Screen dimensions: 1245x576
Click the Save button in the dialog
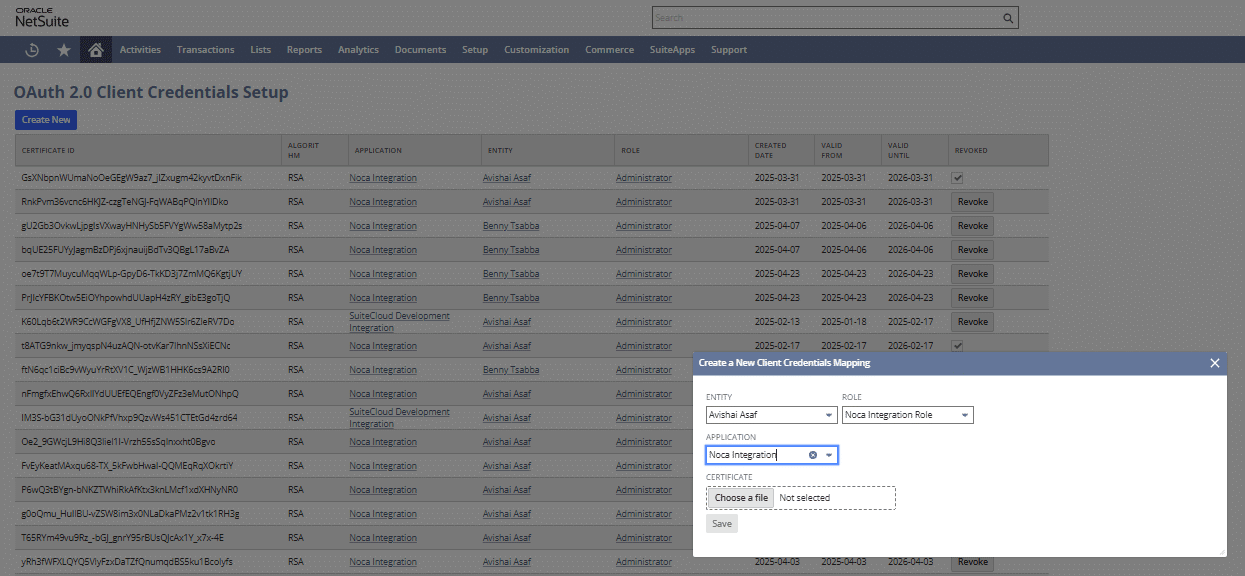722,524
